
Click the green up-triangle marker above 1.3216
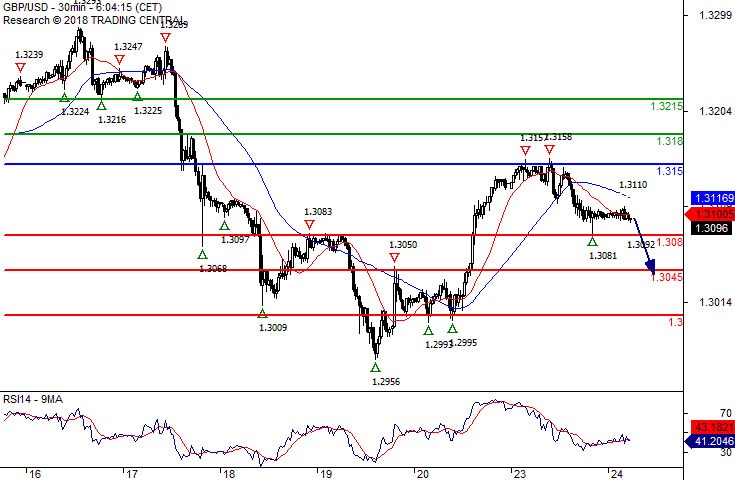click(101, 105)
